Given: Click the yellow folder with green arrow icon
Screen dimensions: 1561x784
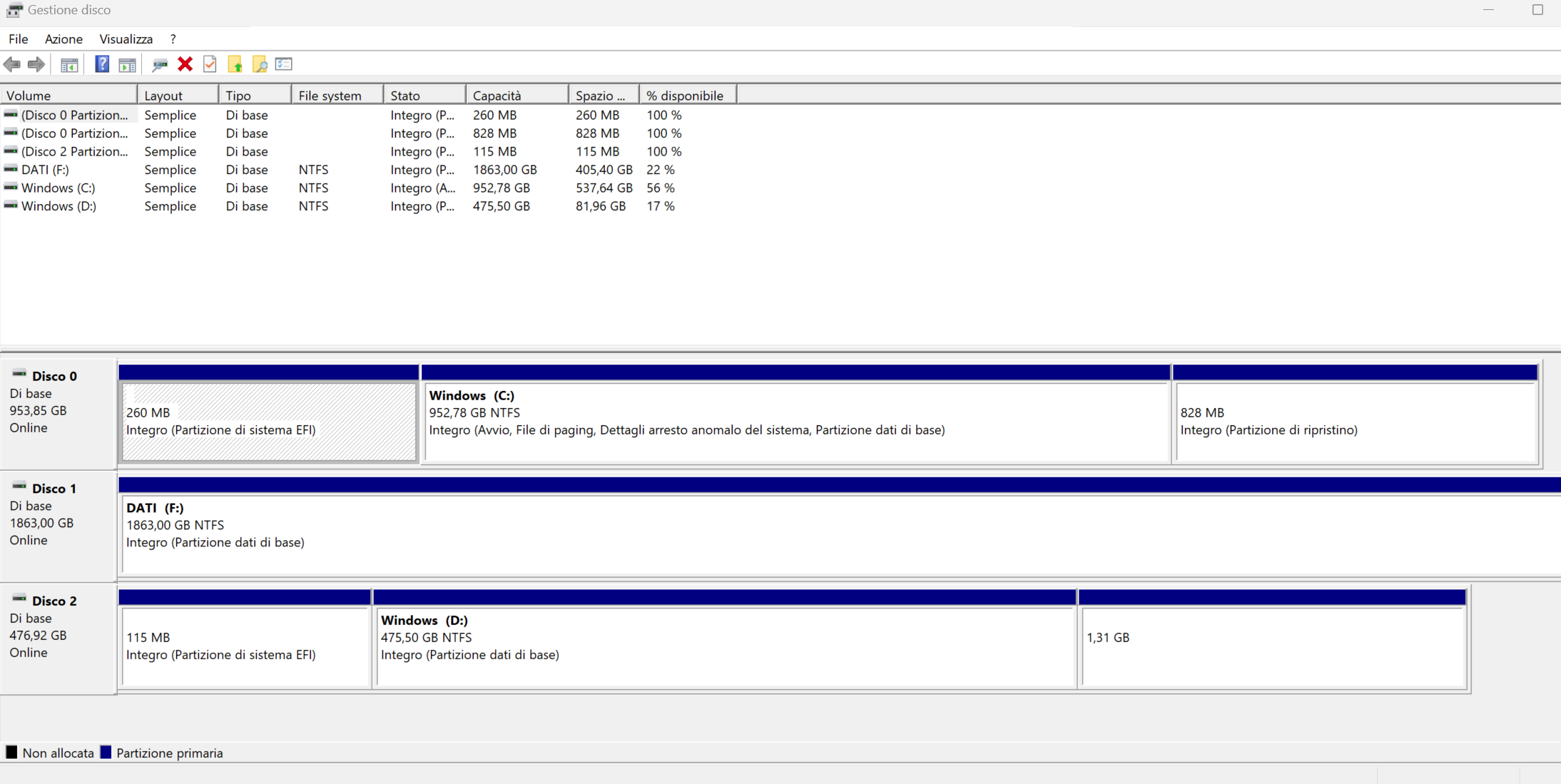Looking at the screenshot, I should (x=235, y=64).
